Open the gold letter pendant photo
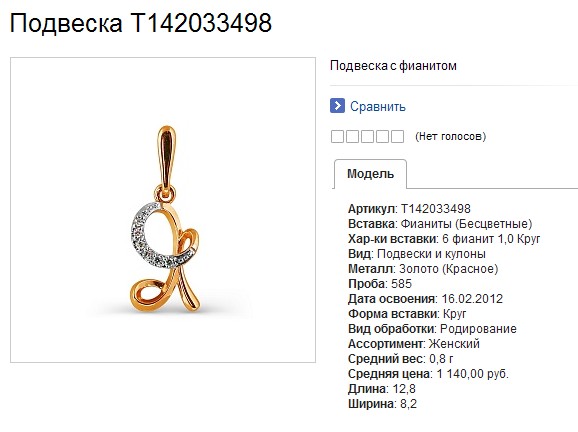Image resolution: width=578 pixels, height=432 pixels. (x=163, y=210)
